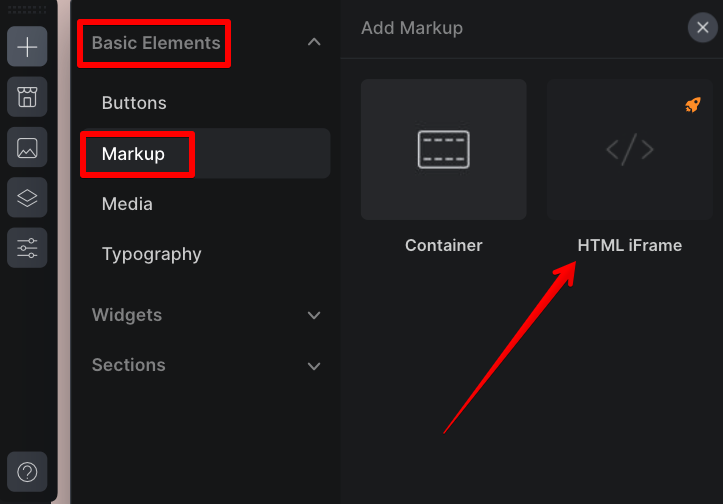This screenshot has width=723, height=504.
Task: Click the Container element thumbnail
Action: [x=443, y=150]
